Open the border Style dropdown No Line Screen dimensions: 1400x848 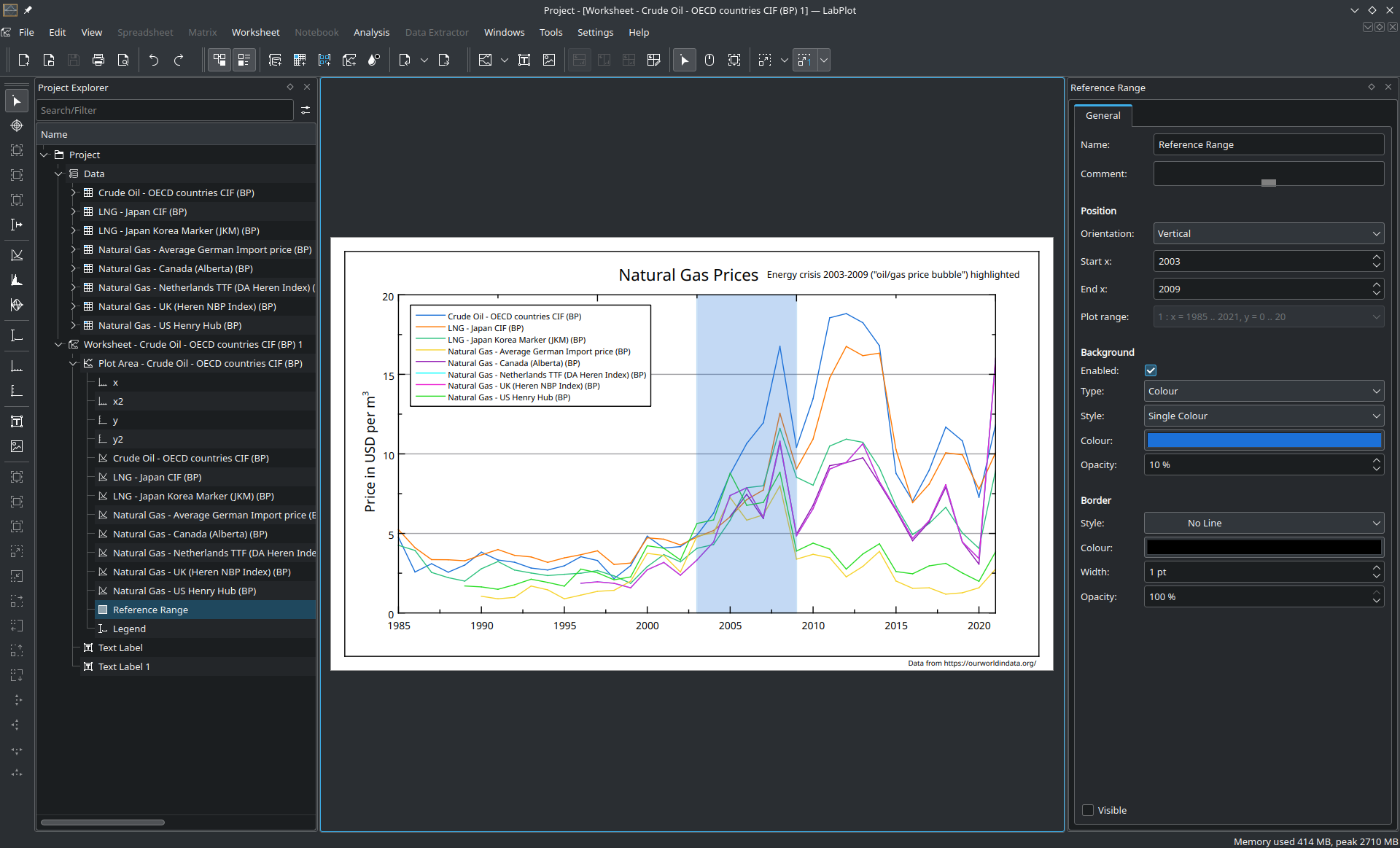pyautogui.click(x=1263, y=523)
